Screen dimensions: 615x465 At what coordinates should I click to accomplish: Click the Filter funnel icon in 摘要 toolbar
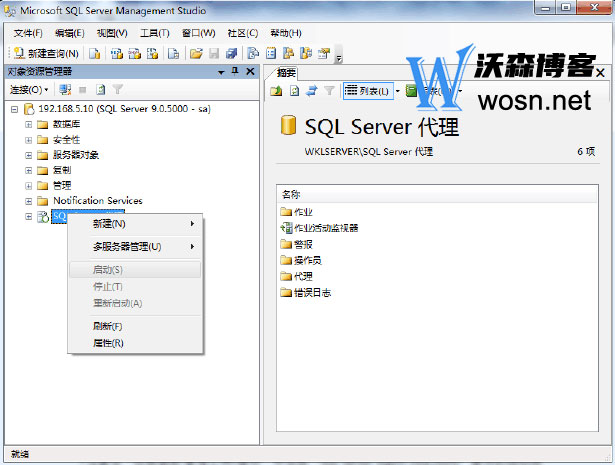coord(329,91)
